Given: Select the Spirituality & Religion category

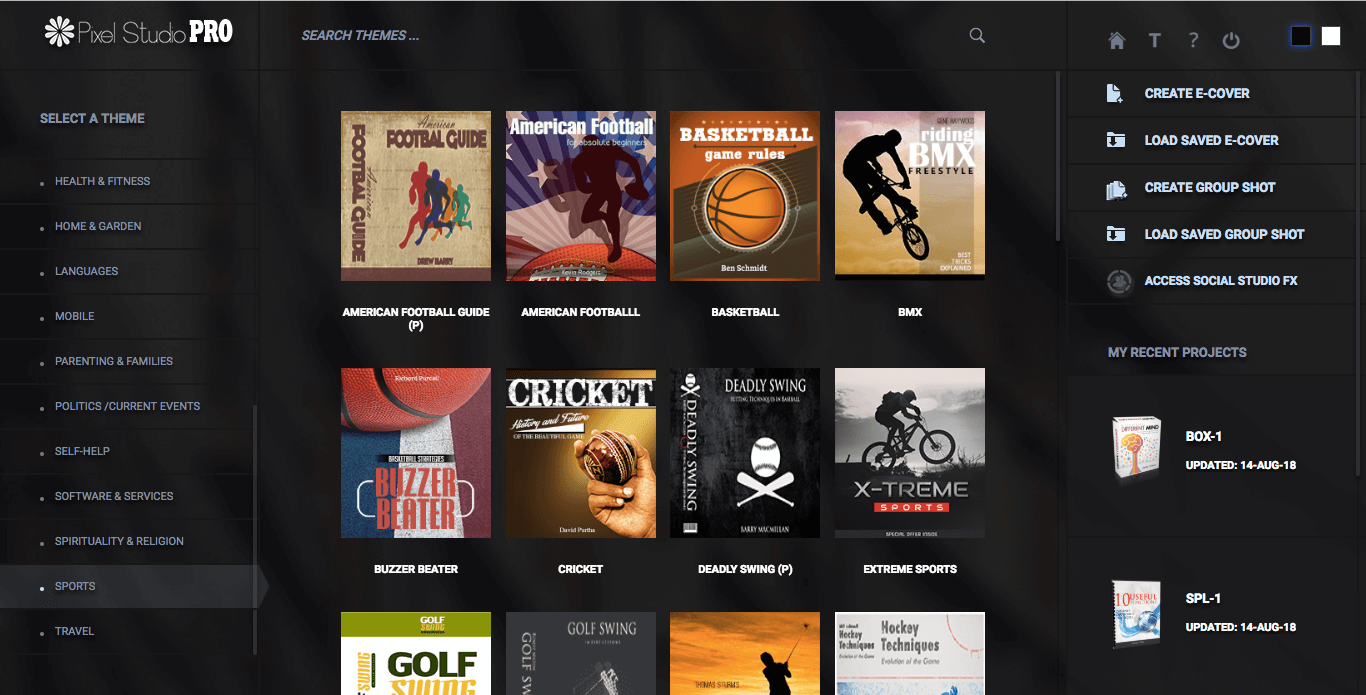Looking at the screenshot, I should click(x=119, y=541).
